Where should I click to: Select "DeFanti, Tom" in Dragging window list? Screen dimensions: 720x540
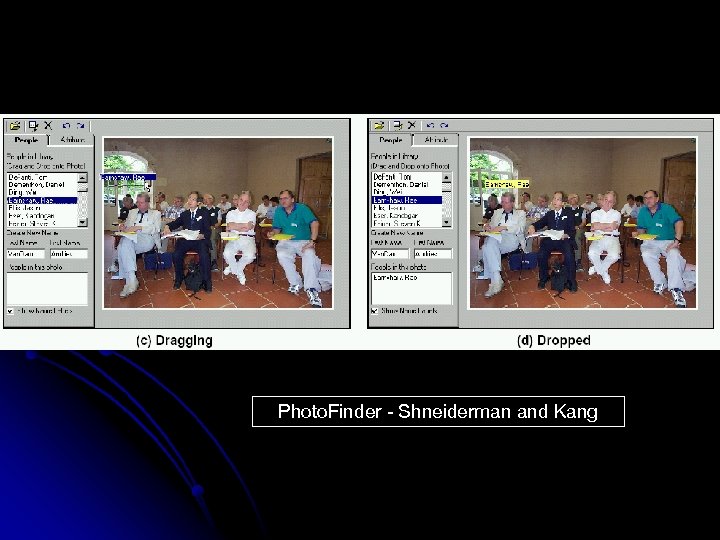42,177
